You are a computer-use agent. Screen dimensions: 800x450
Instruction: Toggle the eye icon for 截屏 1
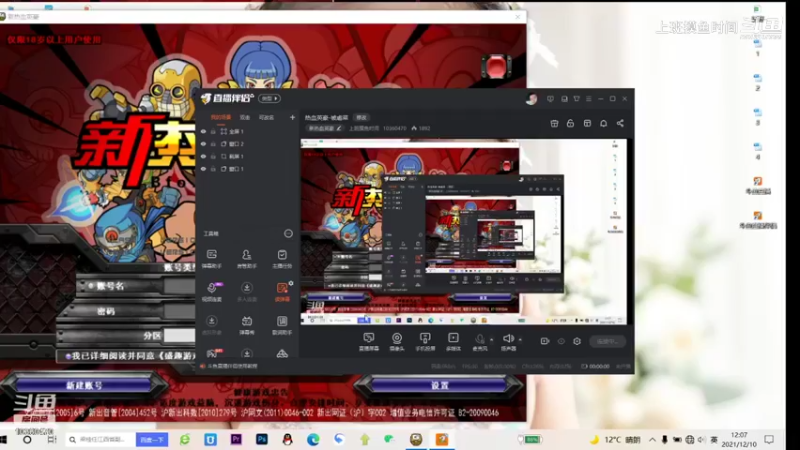[204, 156]
